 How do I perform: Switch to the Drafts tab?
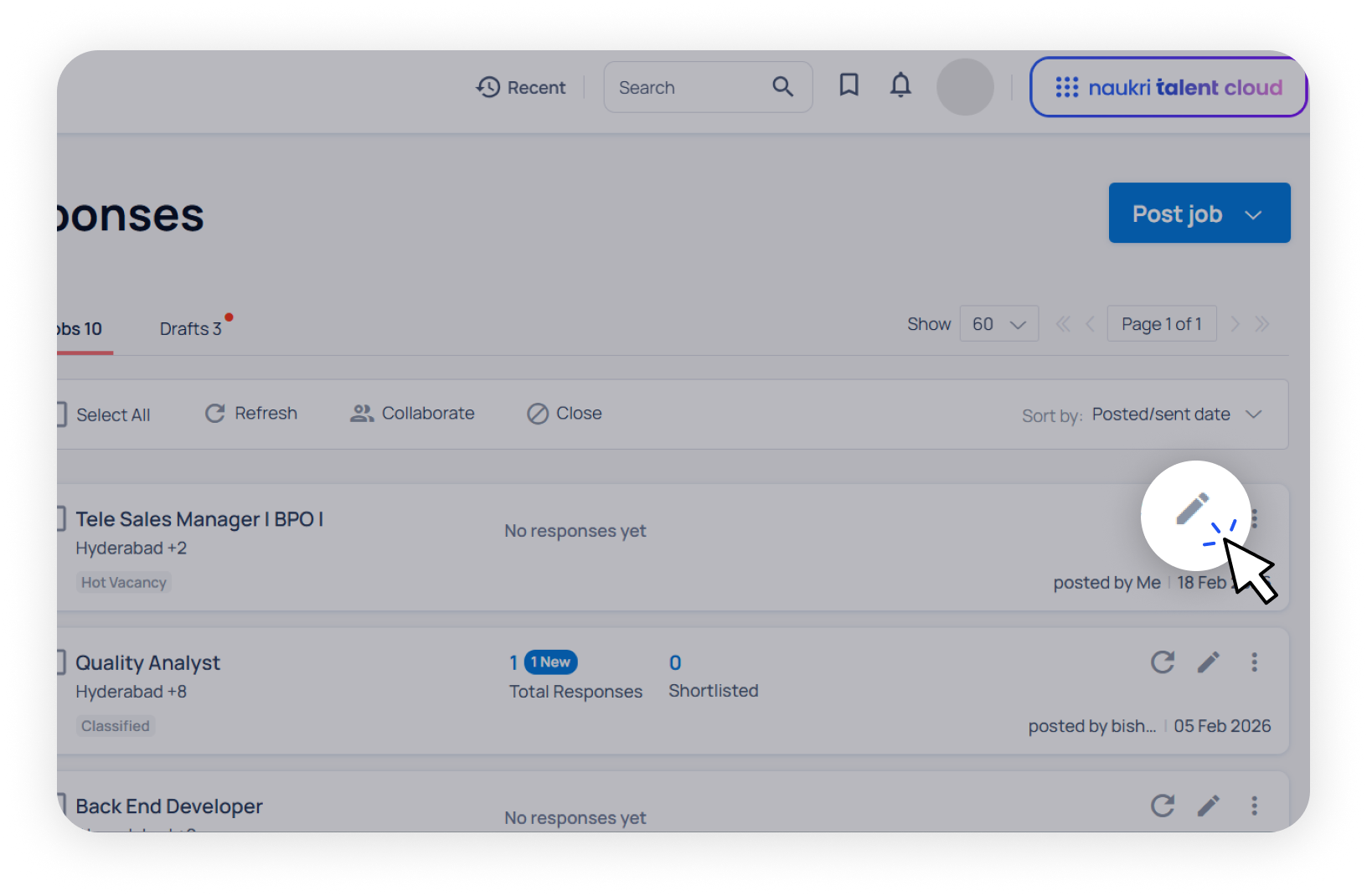(191, 329)
